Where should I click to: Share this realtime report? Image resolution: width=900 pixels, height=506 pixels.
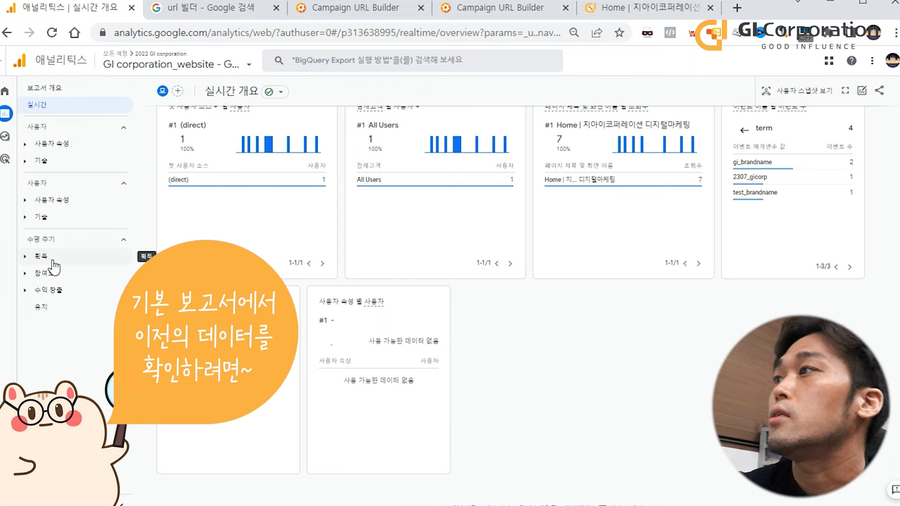[x=879, y=91]
